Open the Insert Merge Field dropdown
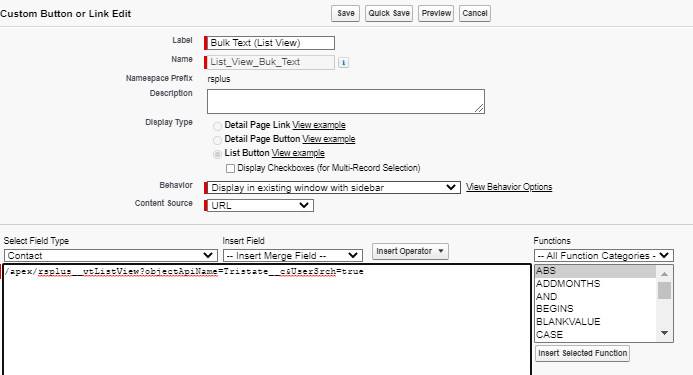This screenshot has height=375, width=693. 292,256
